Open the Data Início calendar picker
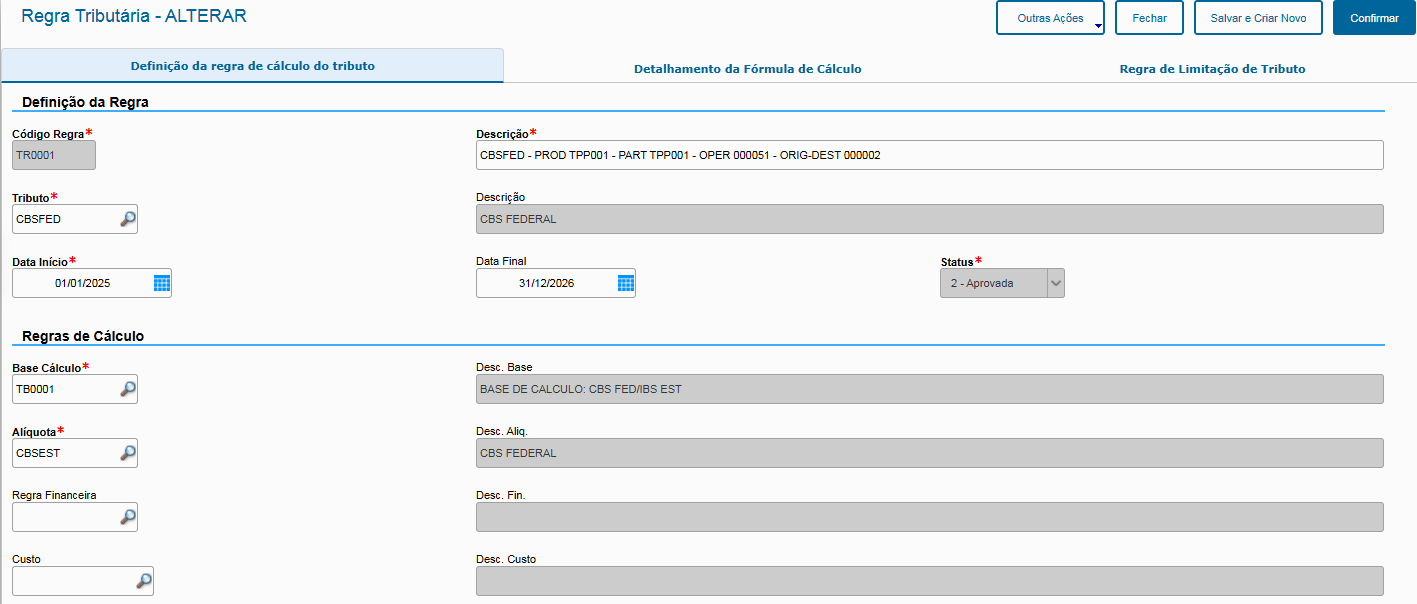 pyautogui.click(x=160, y=282)
